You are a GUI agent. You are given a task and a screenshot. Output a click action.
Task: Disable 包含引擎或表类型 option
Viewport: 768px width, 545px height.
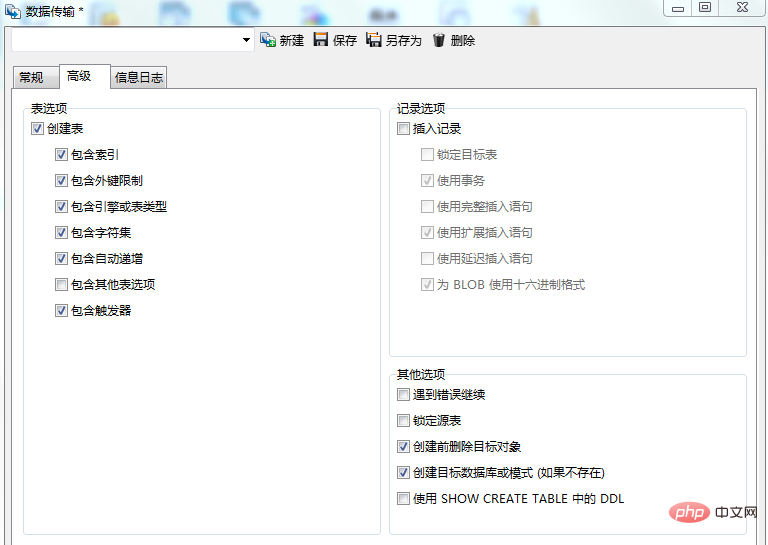[x=61, y=207]
